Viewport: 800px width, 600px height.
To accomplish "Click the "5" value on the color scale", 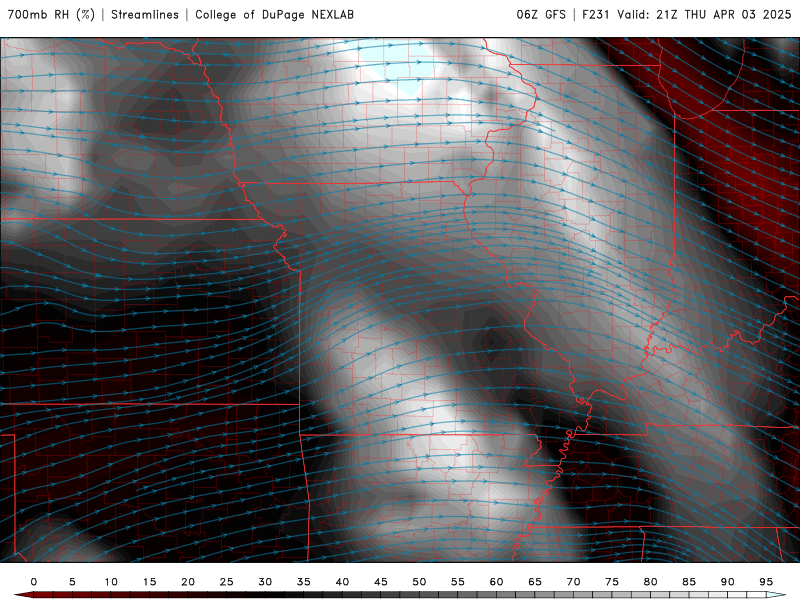I will click(72, 582).
